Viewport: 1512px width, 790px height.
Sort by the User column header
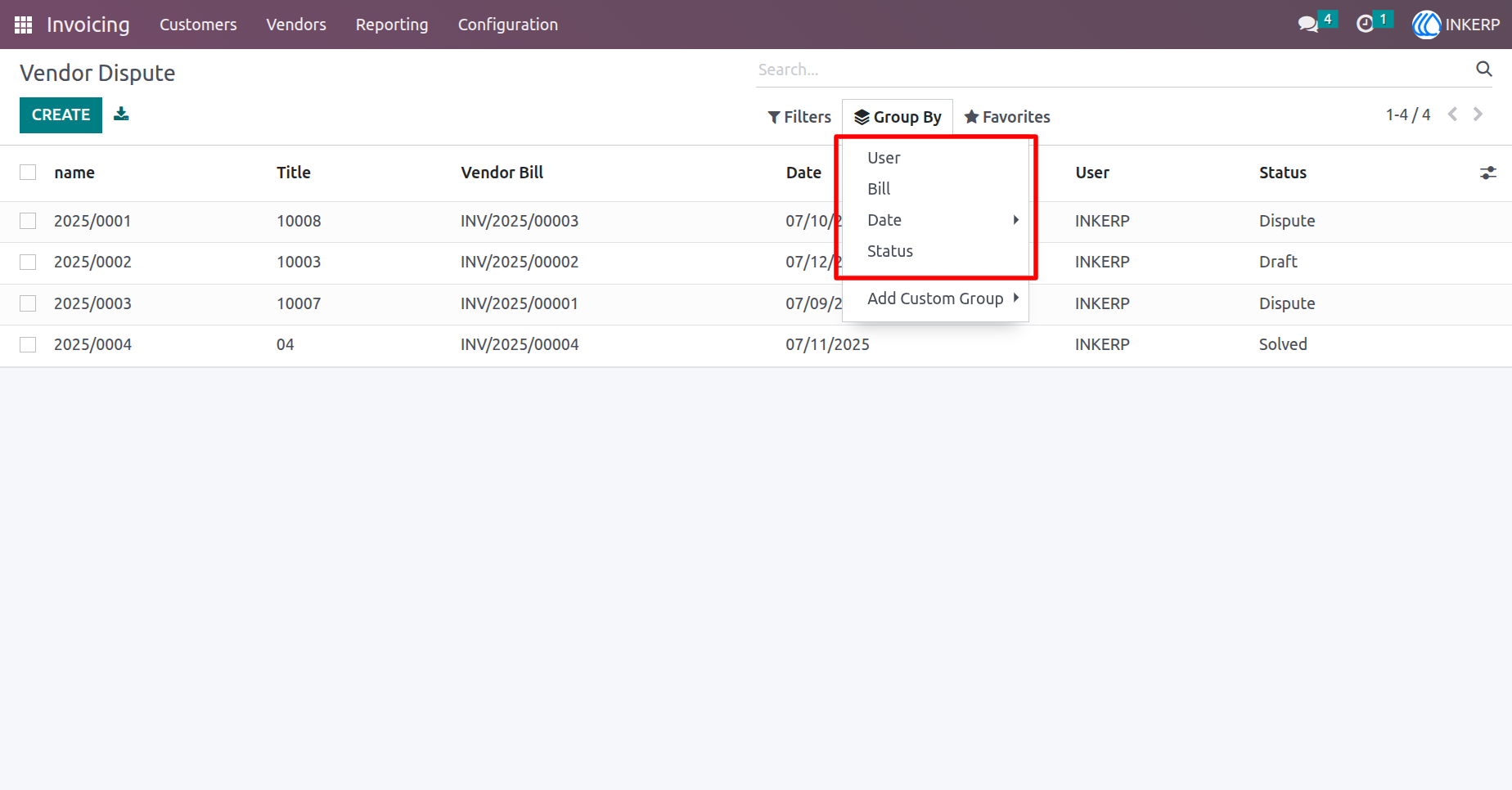(x=1092, y=173)
